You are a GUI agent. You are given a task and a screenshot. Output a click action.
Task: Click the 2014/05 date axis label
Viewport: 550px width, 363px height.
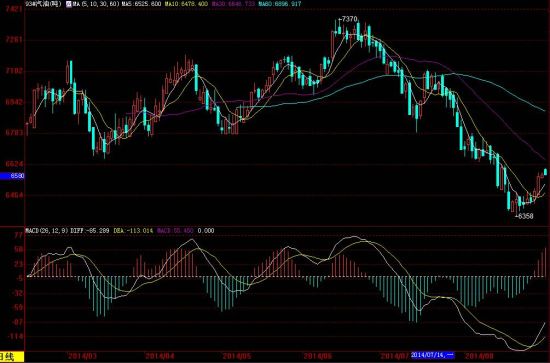(237, 356)
